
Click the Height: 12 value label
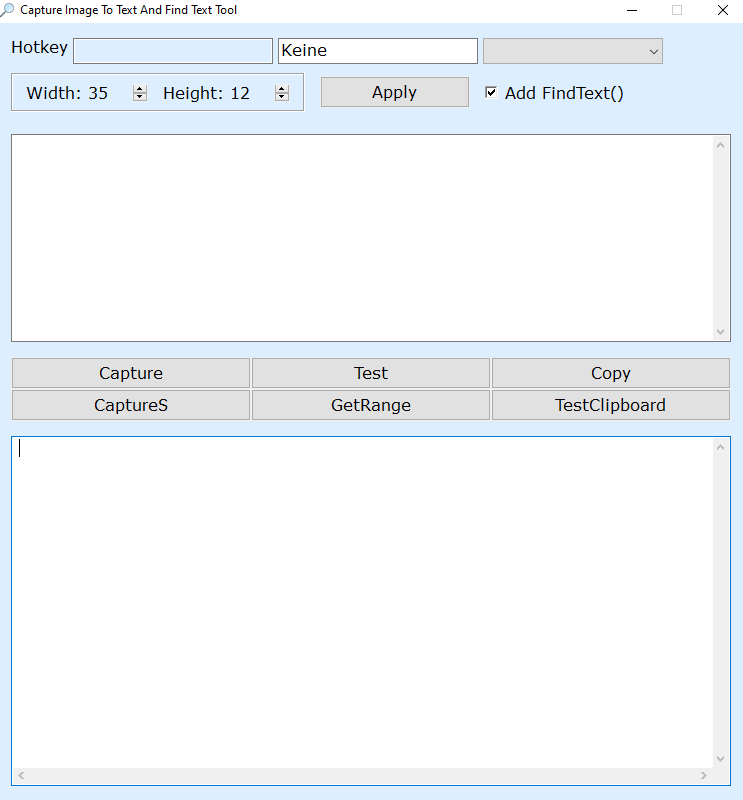coord(206,93)
